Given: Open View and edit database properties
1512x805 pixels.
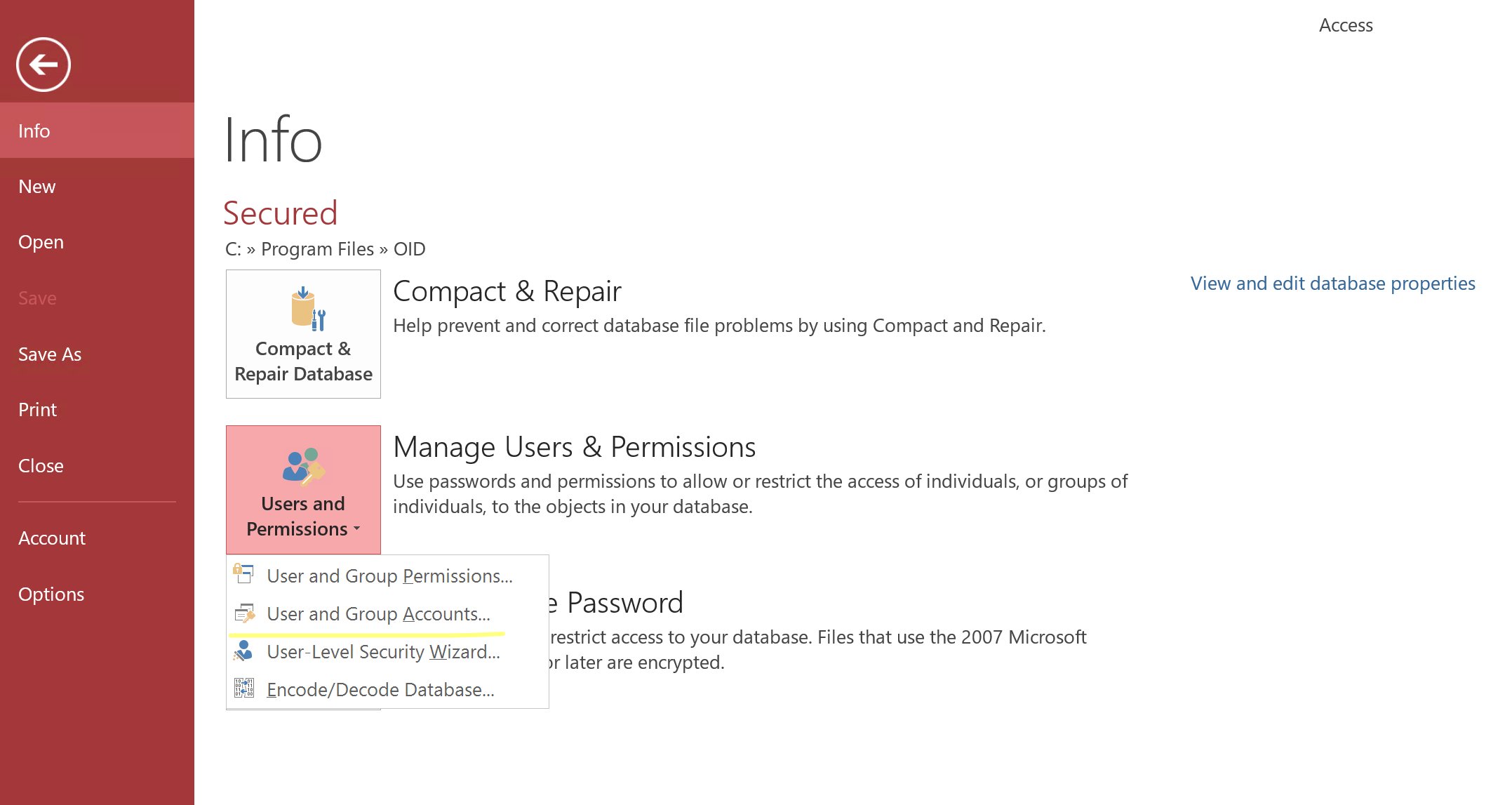Looking at the screenshot, I should (x=1332, y=283).
